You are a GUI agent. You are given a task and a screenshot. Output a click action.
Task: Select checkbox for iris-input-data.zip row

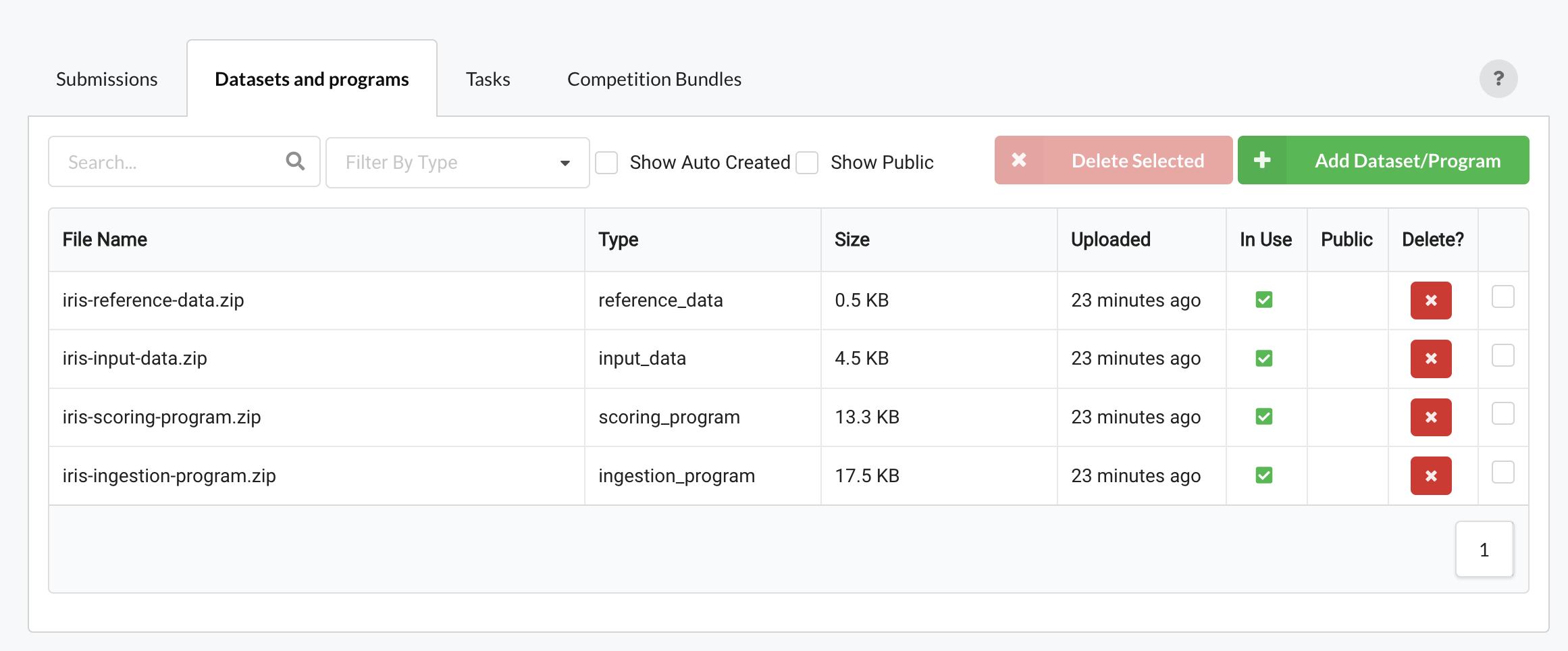click(x=1502, y=355)
